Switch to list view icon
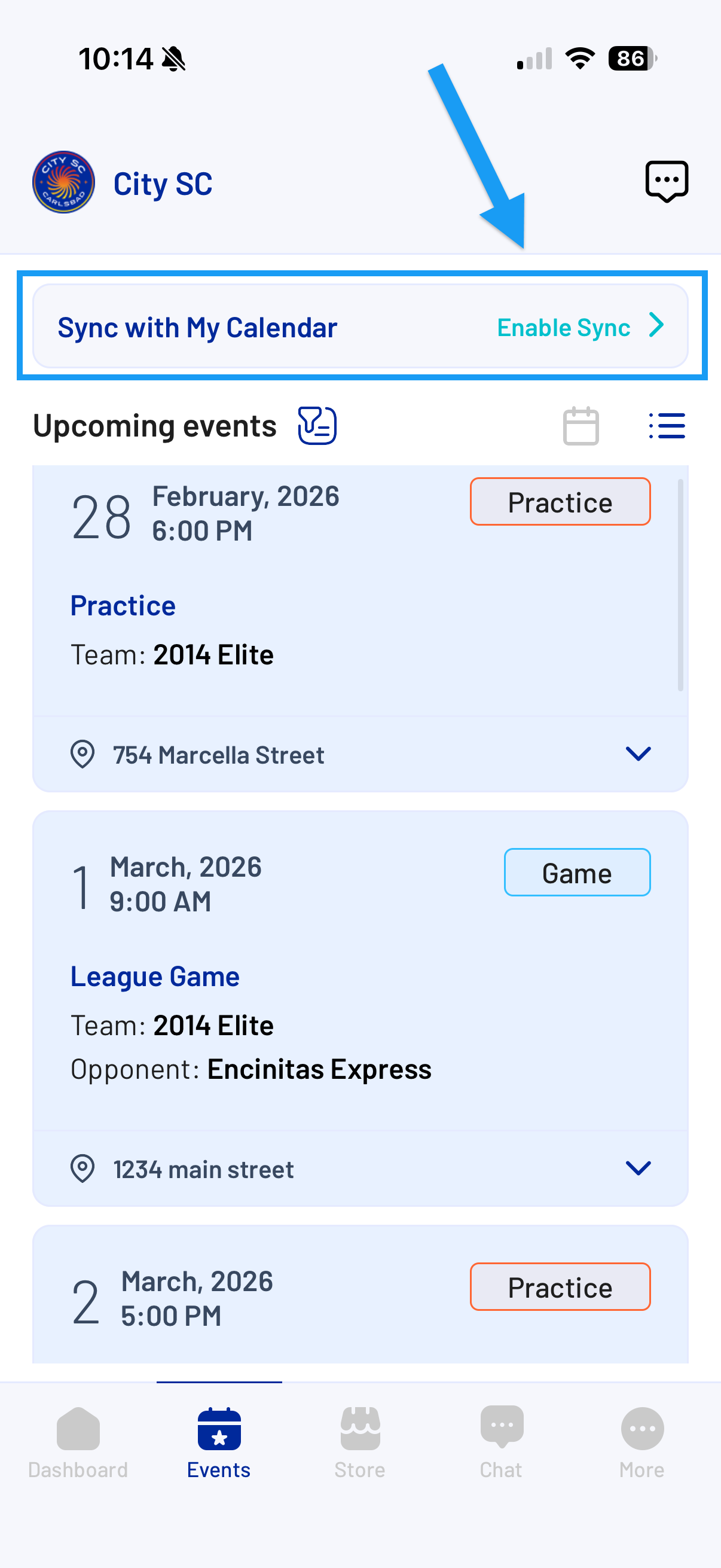The height and width of the screenshot is (1568, 721). (666, 425)
